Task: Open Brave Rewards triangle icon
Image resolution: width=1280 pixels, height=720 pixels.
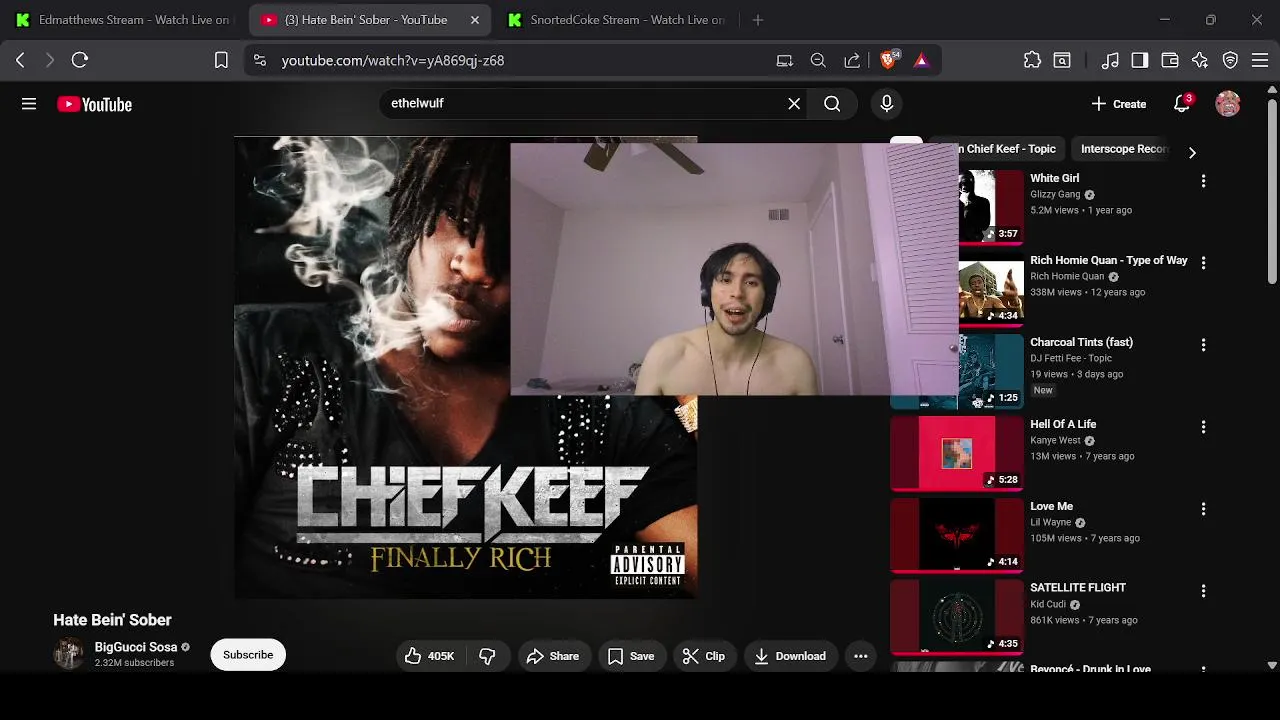Action: click(921, 60)
